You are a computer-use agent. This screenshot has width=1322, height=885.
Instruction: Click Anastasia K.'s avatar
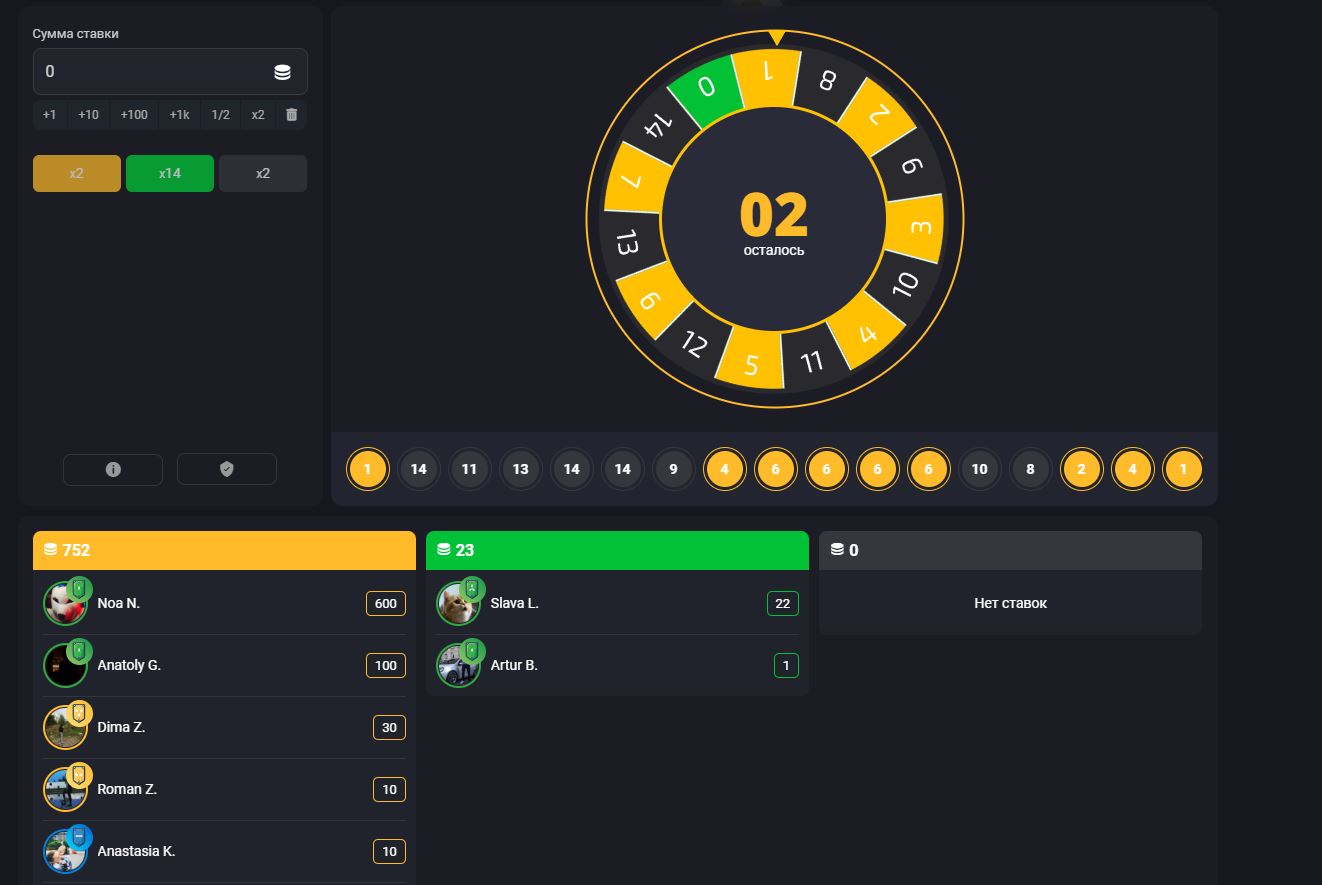pyautogui.click(x=65, y=852)
